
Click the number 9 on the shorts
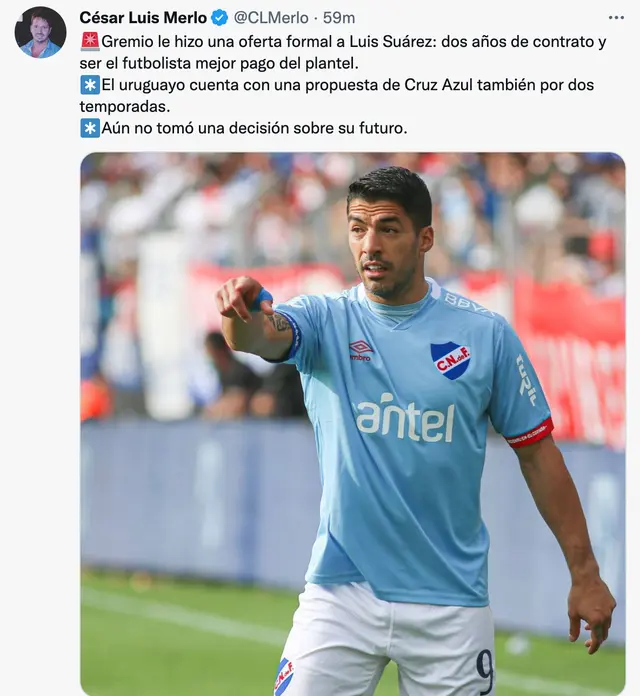(x=485, y=671)
